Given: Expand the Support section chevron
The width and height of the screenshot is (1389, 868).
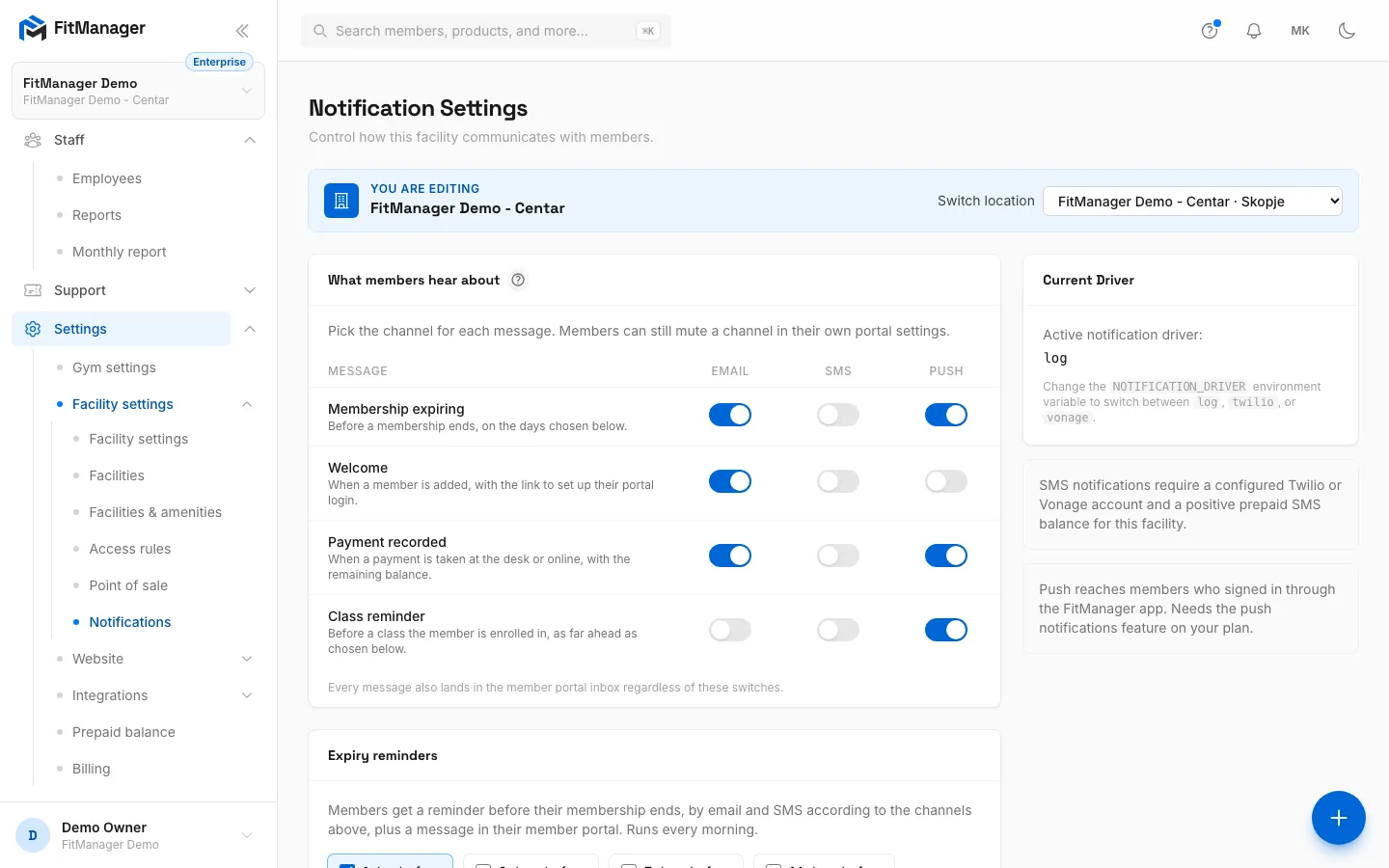Looking at the screenshot, I should 250,290.
